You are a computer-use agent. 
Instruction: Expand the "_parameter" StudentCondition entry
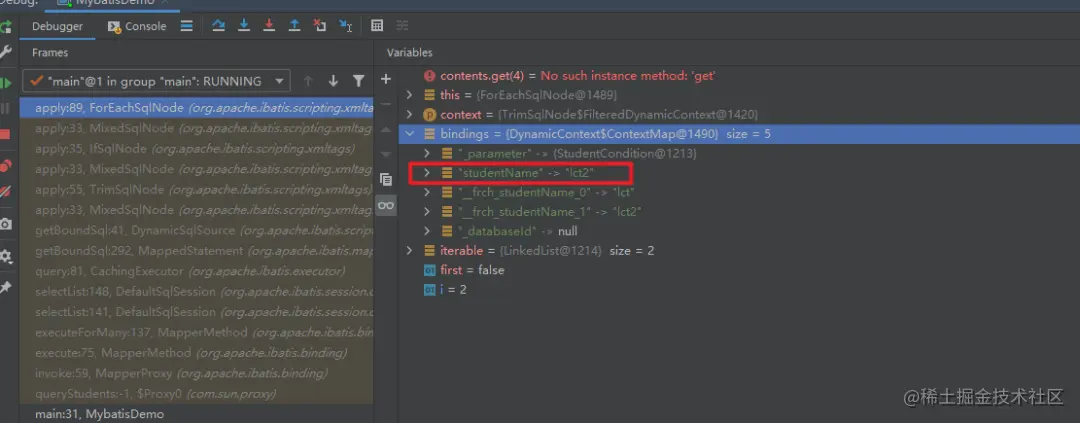[427, 154]
